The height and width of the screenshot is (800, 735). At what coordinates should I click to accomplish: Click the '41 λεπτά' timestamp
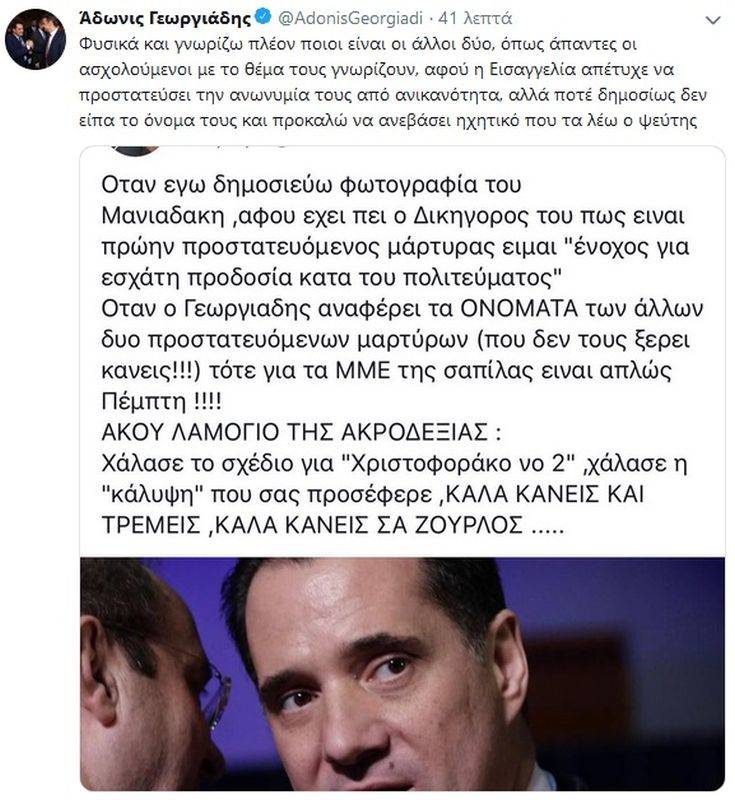tap(475, 18)
